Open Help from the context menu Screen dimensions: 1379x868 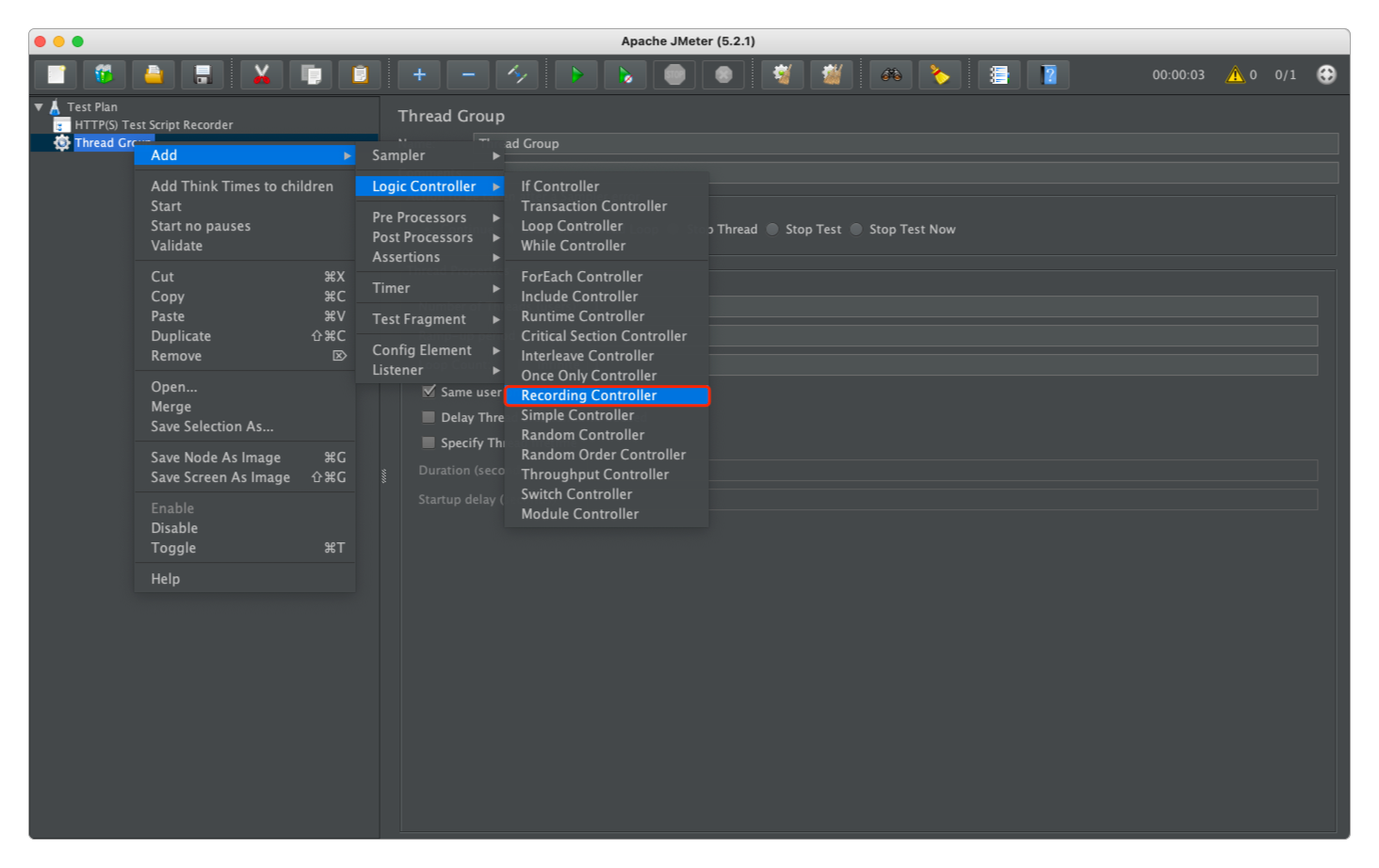[x=245, y=579]
